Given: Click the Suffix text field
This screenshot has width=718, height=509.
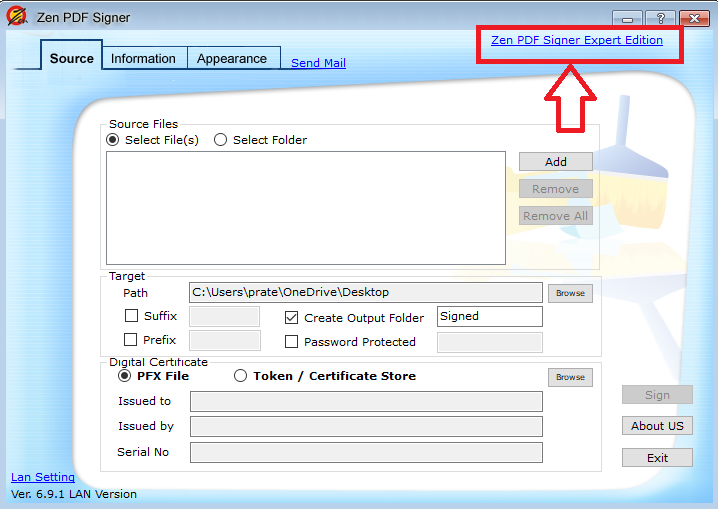Looking at the screenshot, I should pyautogui.click(x=224, y=316).
